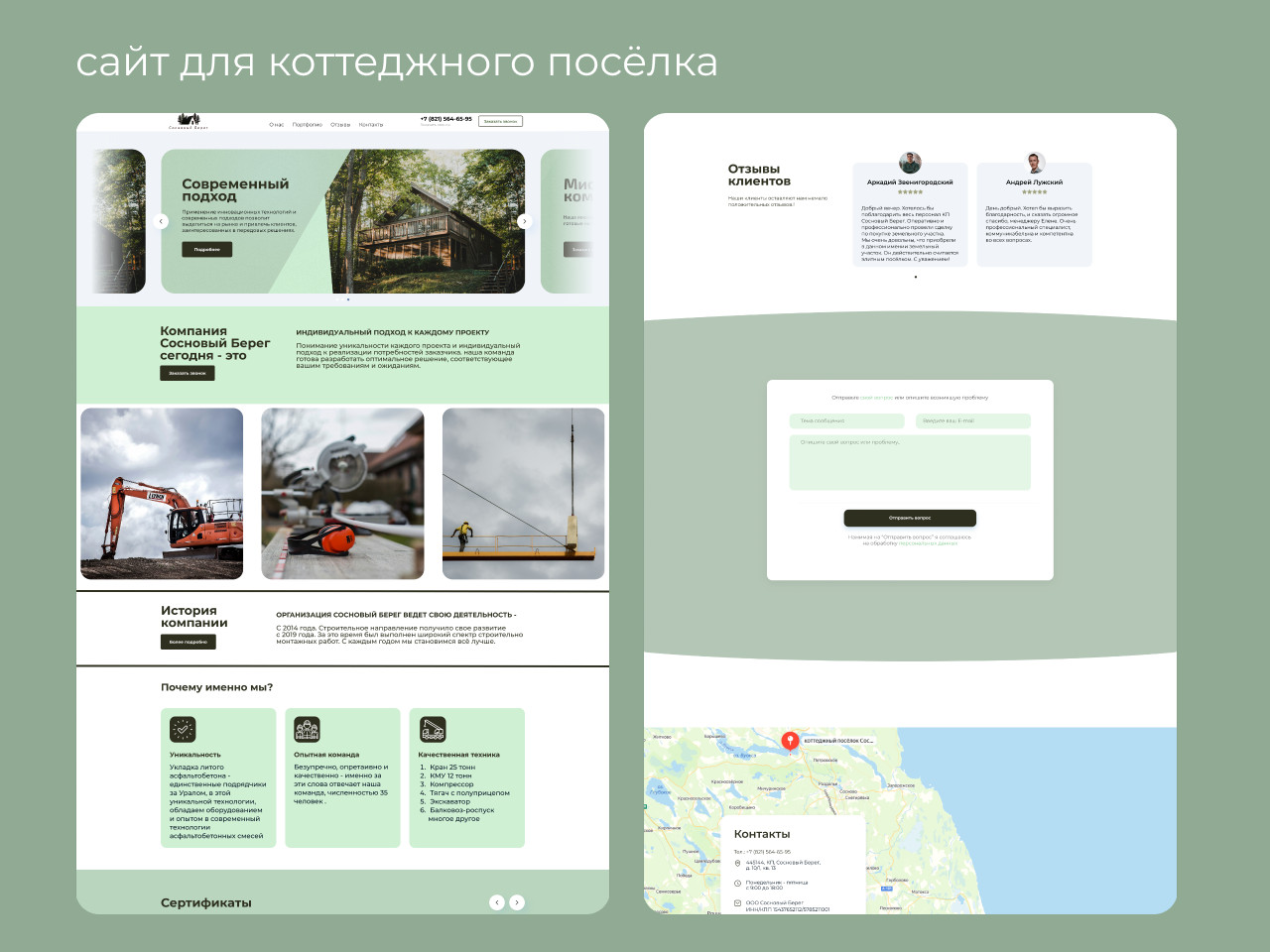Viewport: 1270px width, 952px height.
Task: Click the clock icon by working hours
Action: click(x=737, y=884)
